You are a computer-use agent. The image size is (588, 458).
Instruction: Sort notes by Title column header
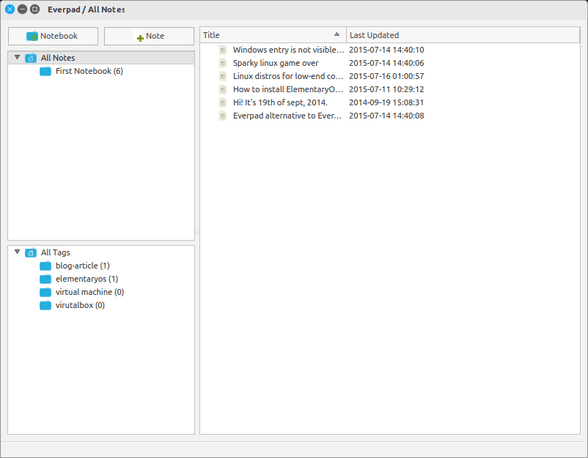click(273, 35)
